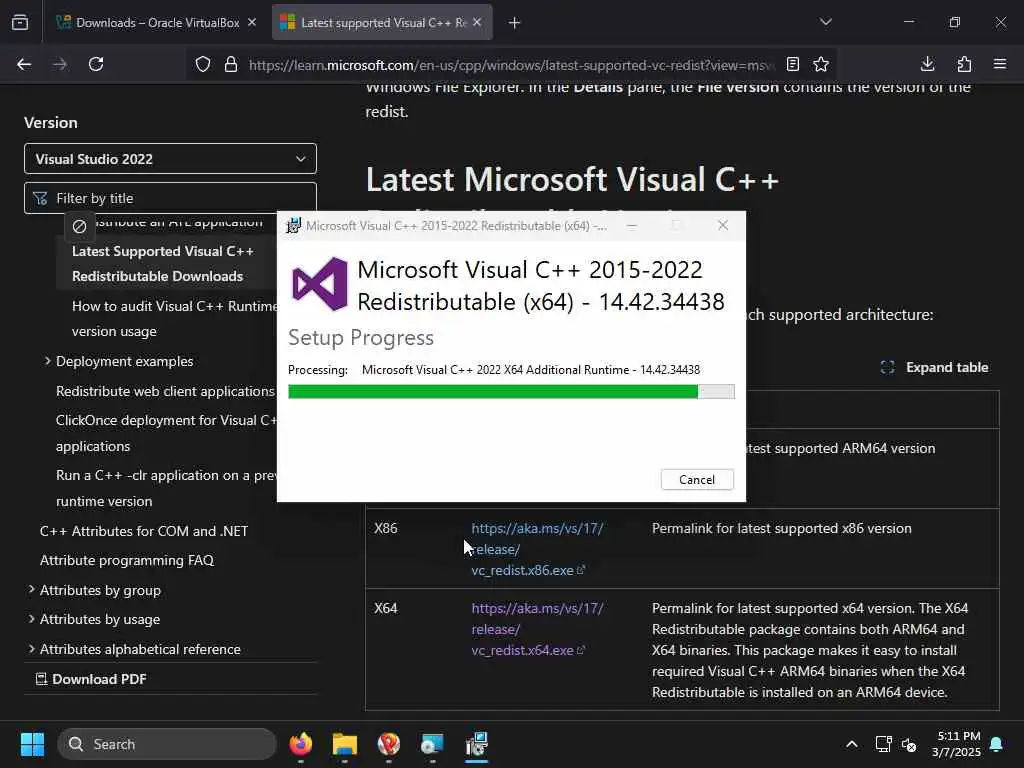Open ClickOnce deployment for Visual C++ applications
Screen dimensions: 1024x768
pos(166,433)
